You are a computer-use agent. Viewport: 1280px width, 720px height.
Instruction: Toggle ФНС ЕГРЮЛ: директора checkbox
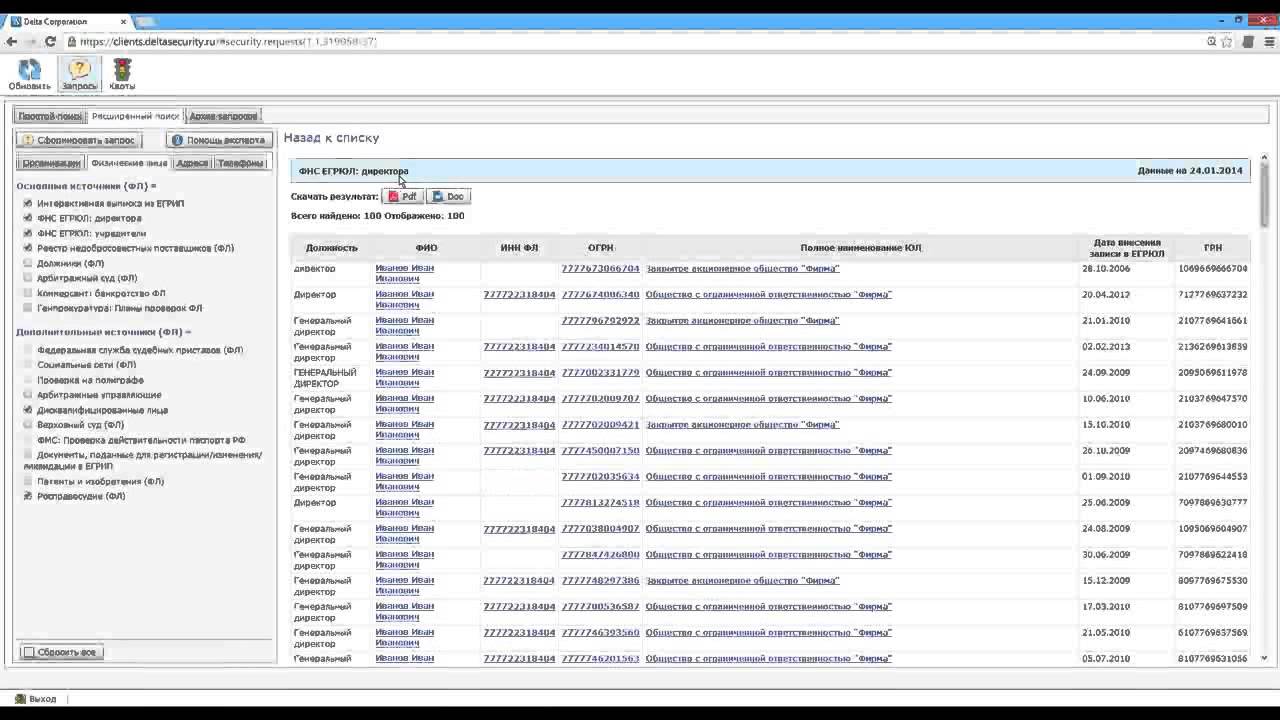click(x=28, y=218)
